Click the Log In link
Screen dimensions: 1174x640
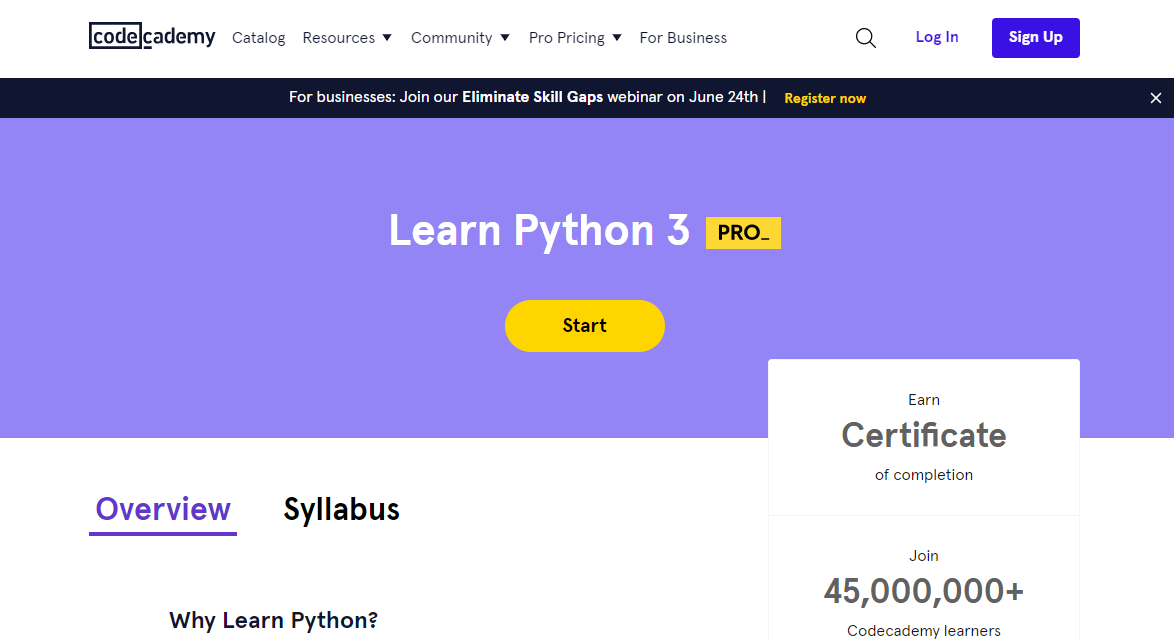[x=937, y=37]
